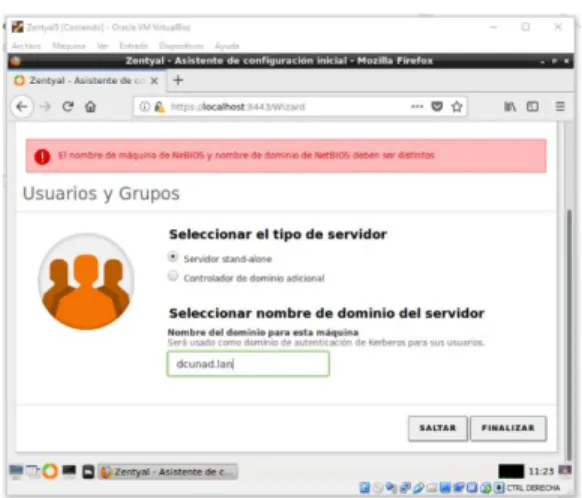The image size is (582, 498).
Task: Open VirtualBox Entrada menu
Action: [134, 46]
